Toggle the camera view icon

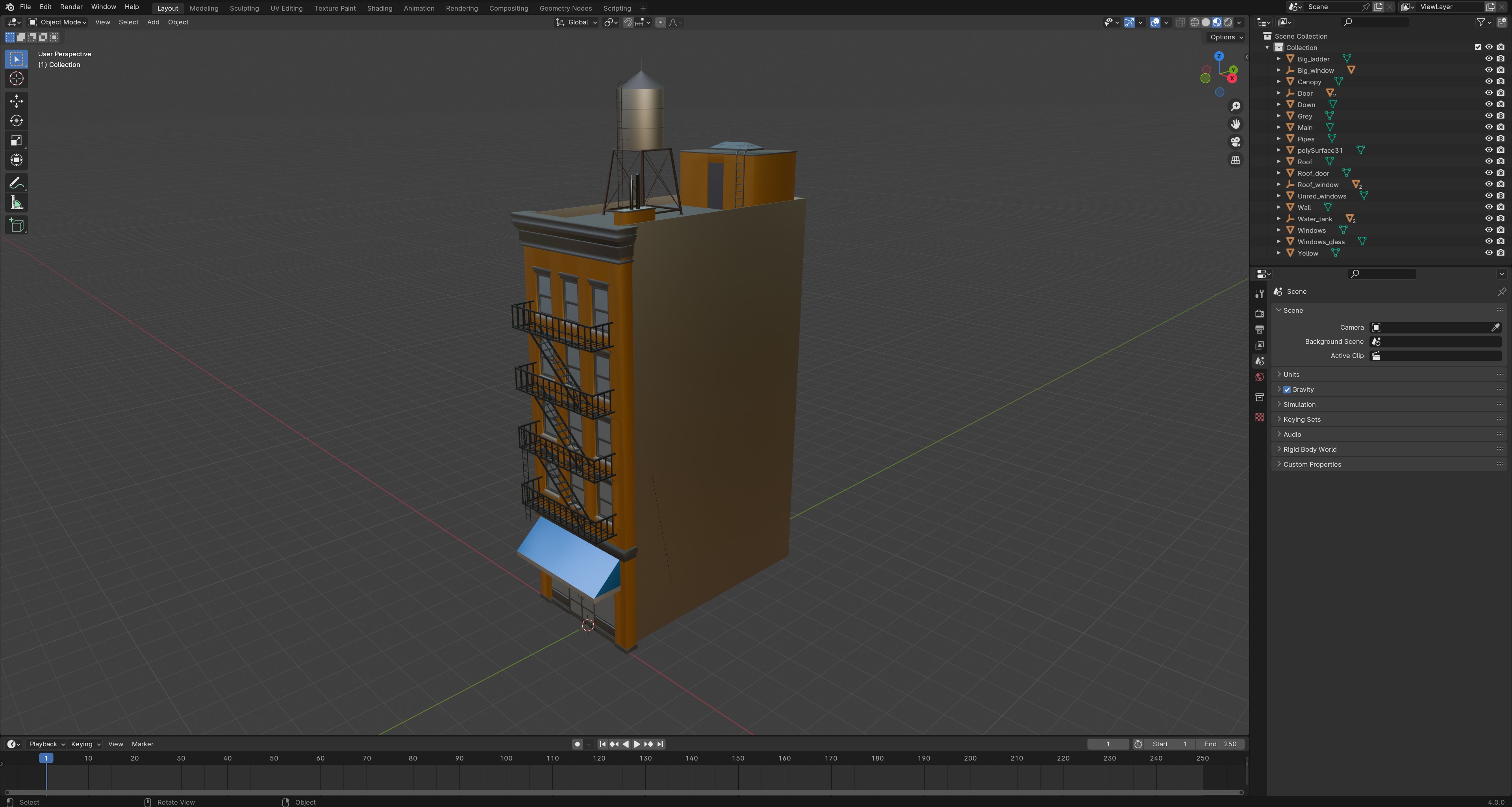(1236, 142)
